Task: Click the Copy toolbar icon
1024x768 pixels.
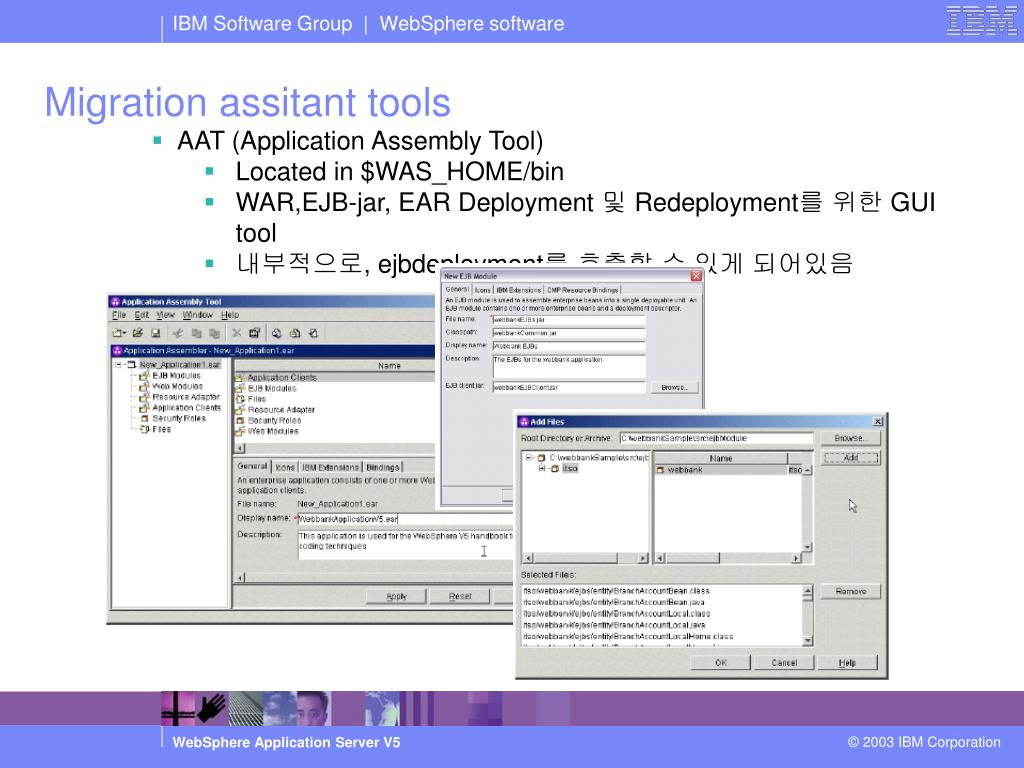Action: 196,333
